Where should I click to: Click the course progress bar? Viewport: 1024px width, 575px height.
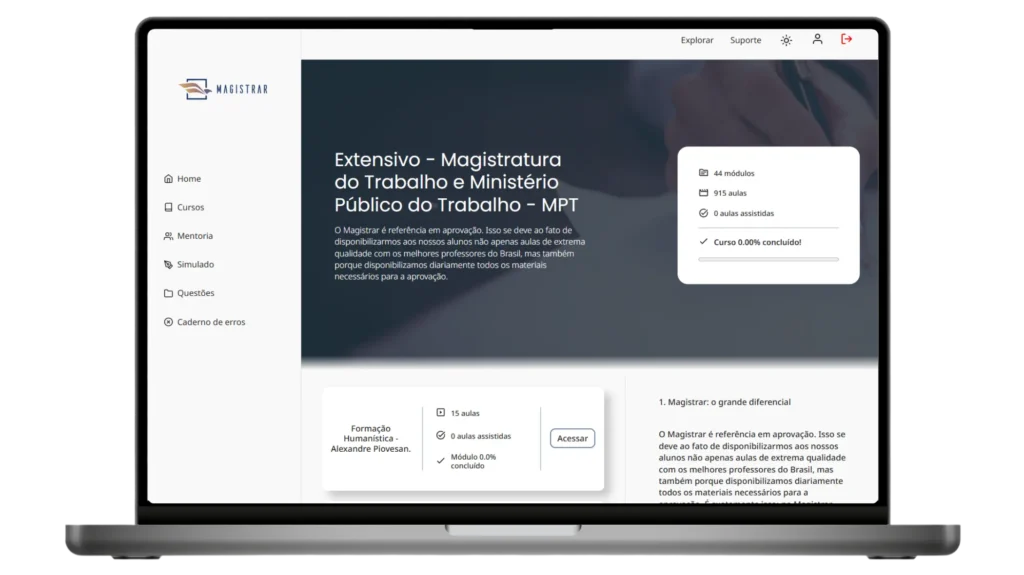click(768, 259)
